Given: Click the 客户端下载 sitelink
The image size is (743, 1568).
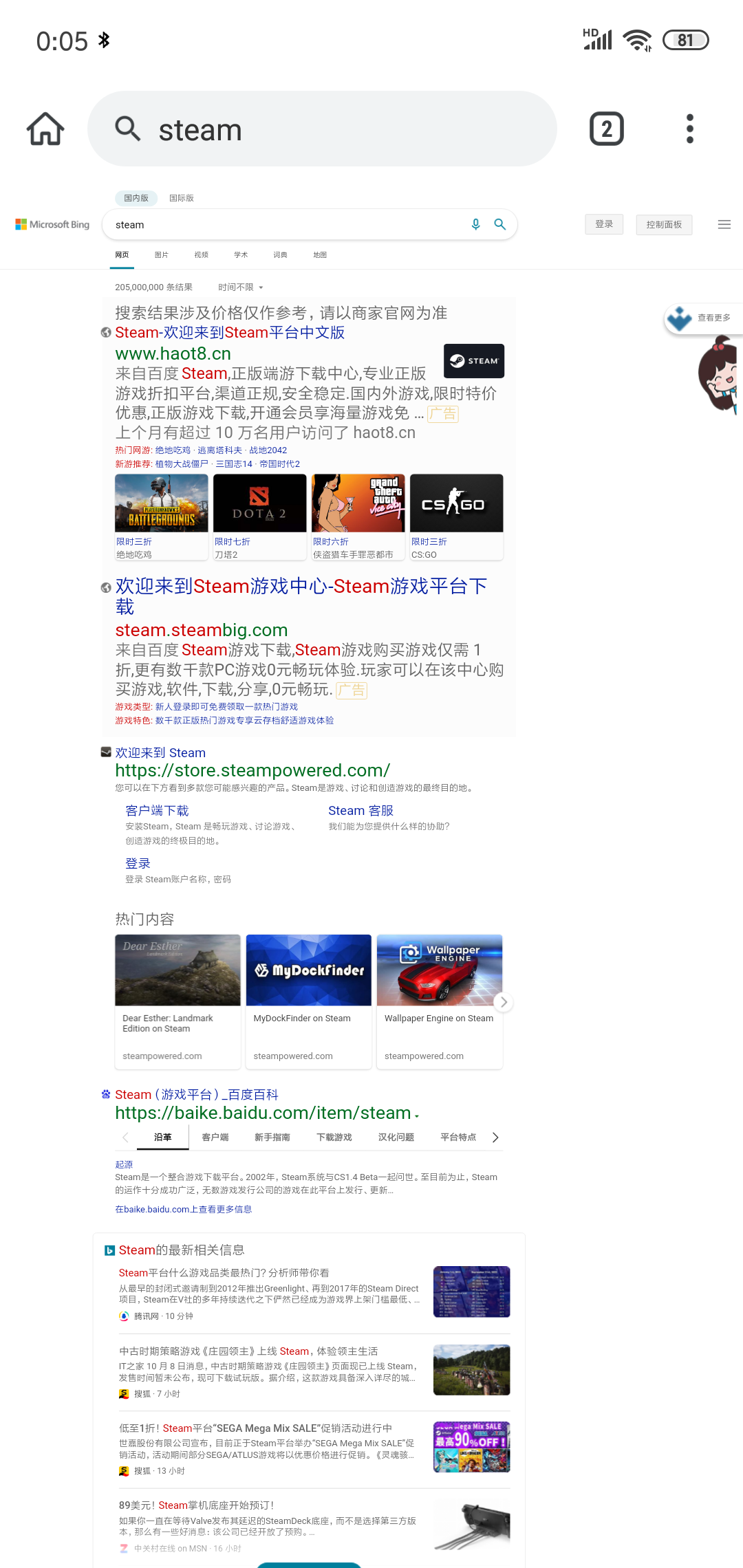Looking at the screenshot, I should coord(157,811).
